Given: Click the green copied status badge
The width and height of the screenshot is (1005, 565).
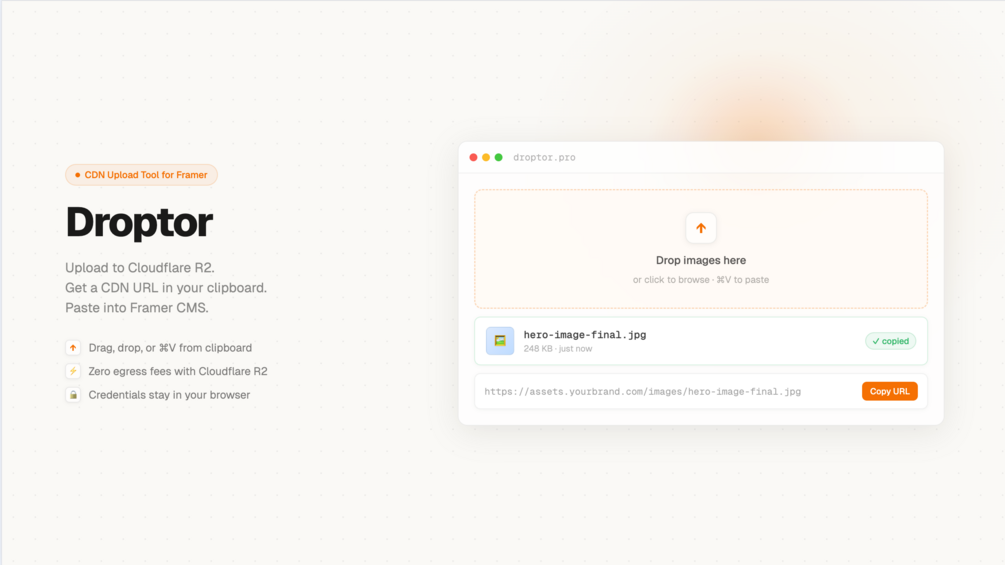Looking at the screenshot, I should 890,341.
